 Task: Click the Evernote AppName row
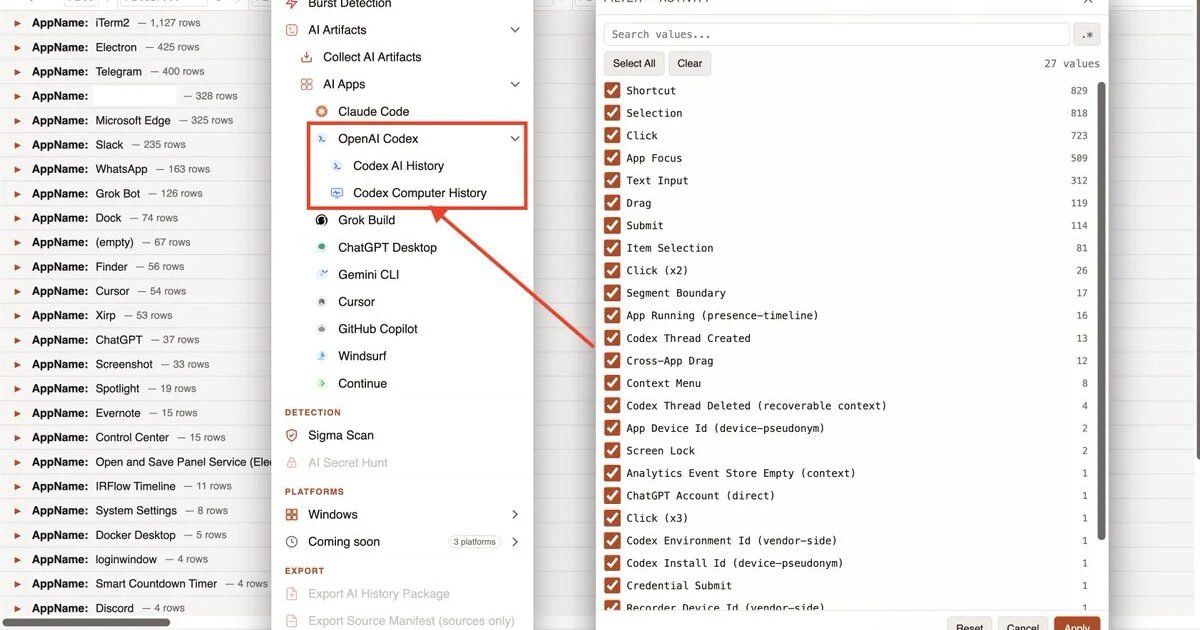[135, 413]
